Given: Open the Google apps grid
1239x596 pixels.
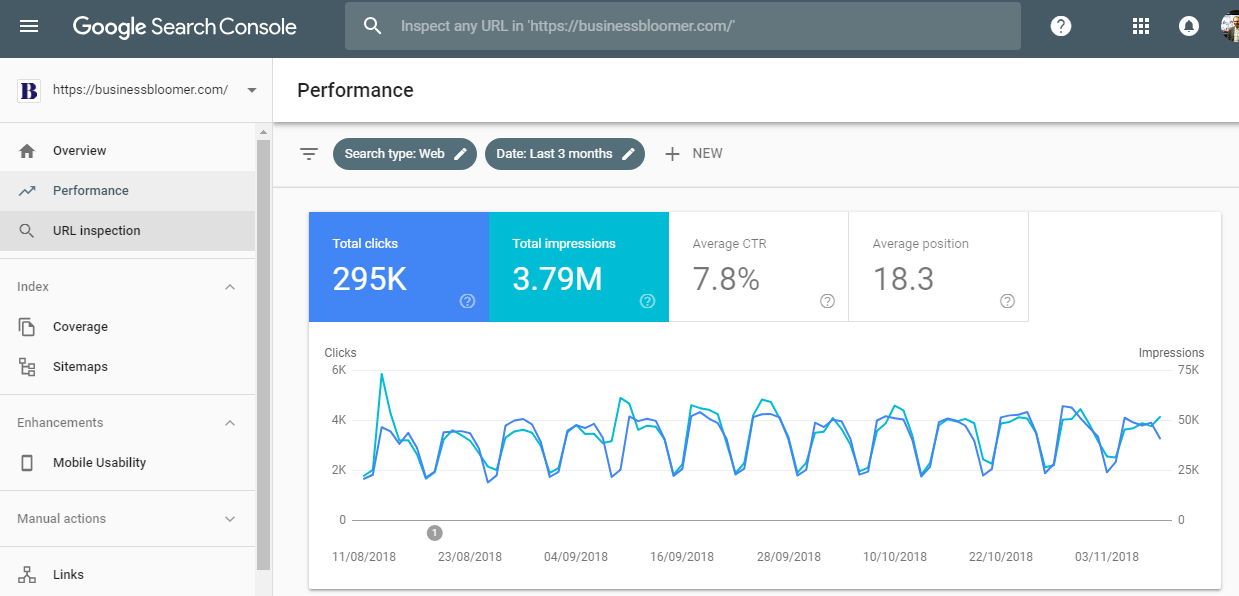Looking at the screenshot, I should tap(1140, 26).
